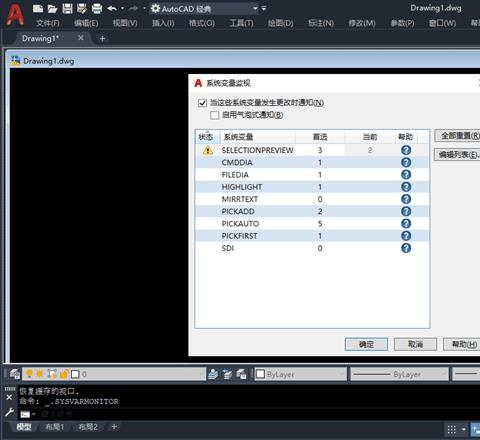Open help for MIRRTEXT variable
Viewport: 480px width, 440px height.
pyautogui.click(x=406, y=199)
